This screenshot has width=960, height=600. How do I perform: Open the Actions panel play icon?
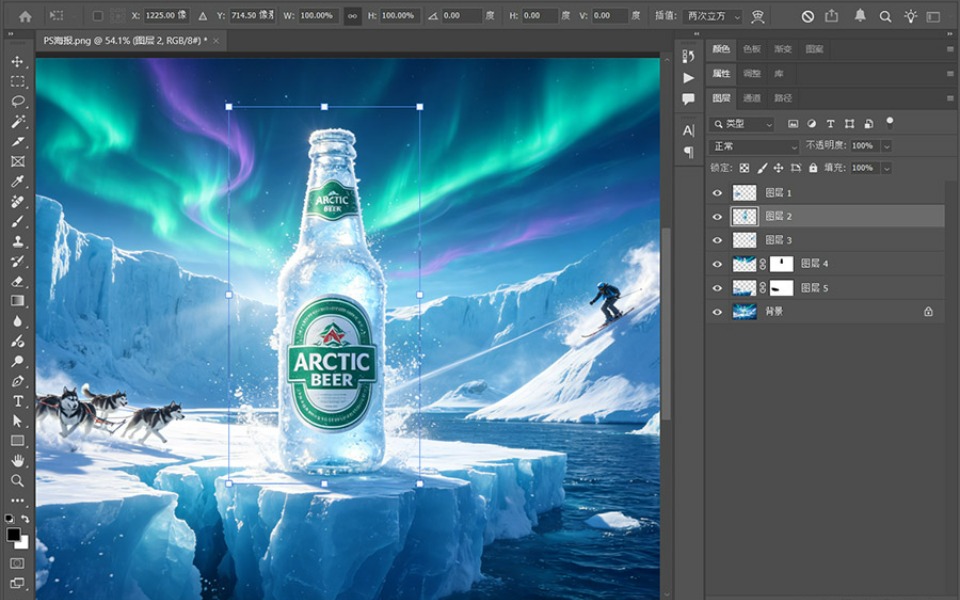pos(689,78)
